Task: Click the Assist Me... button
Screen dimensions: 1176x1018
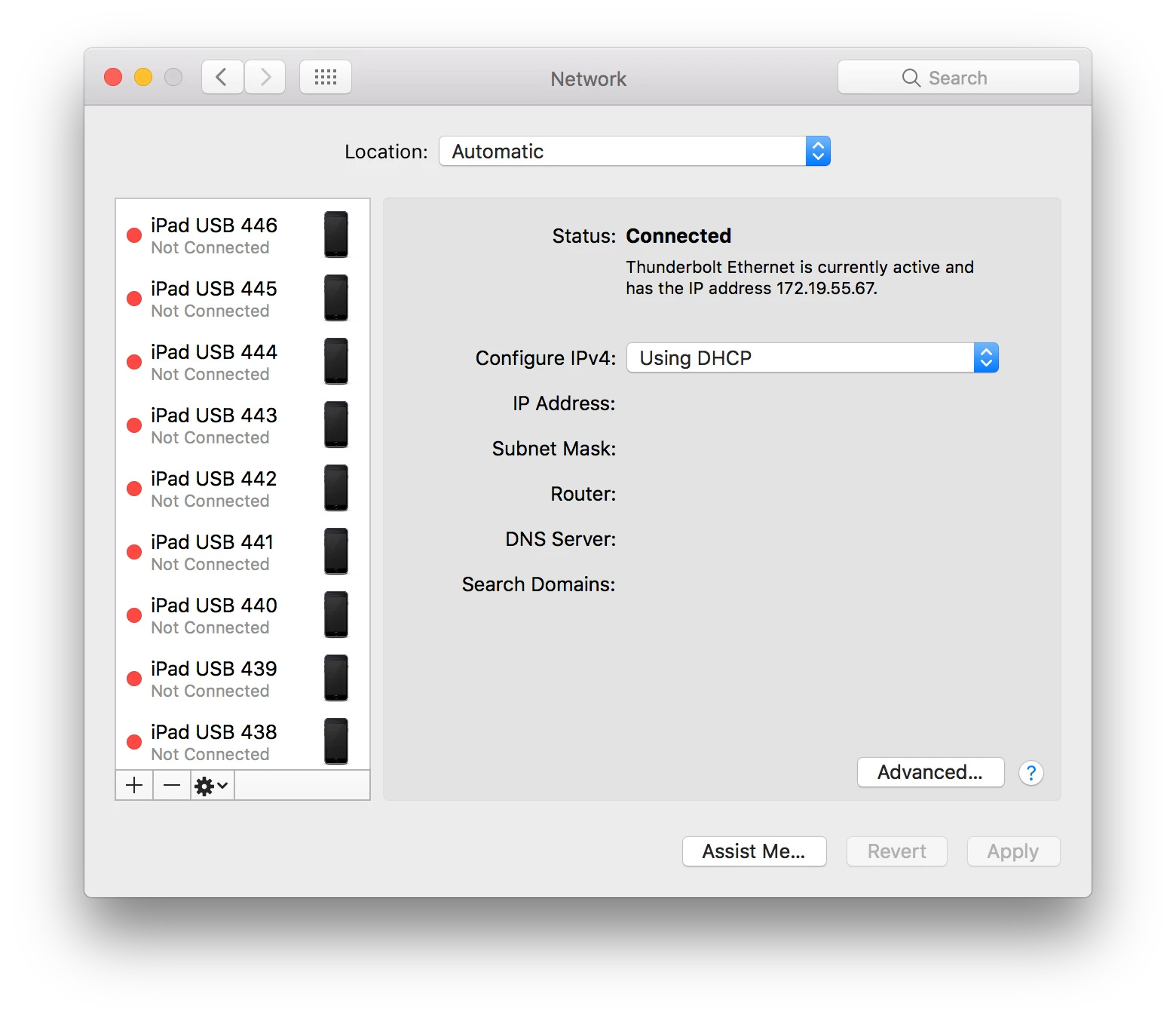Action: [x=754, y=851]
